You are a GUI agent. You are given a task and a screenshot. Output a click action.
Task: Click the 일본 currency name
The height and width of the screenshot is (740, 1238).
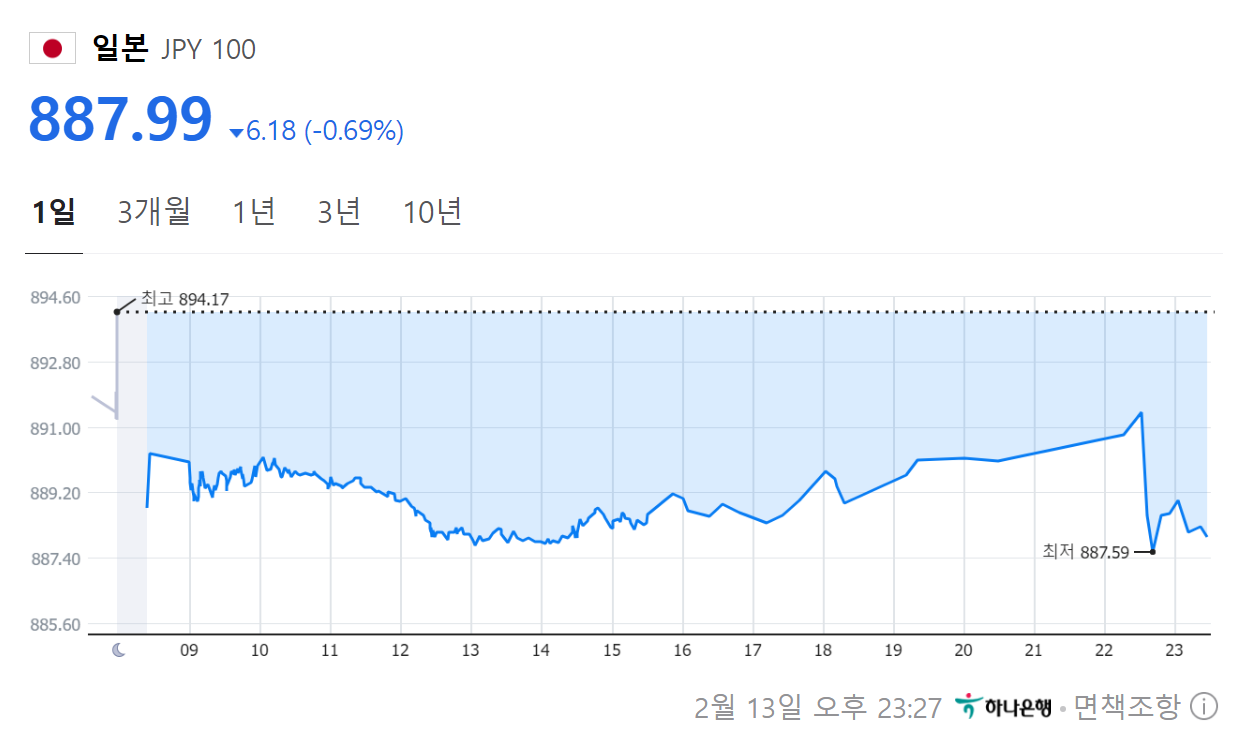click(x=119, y=48)
